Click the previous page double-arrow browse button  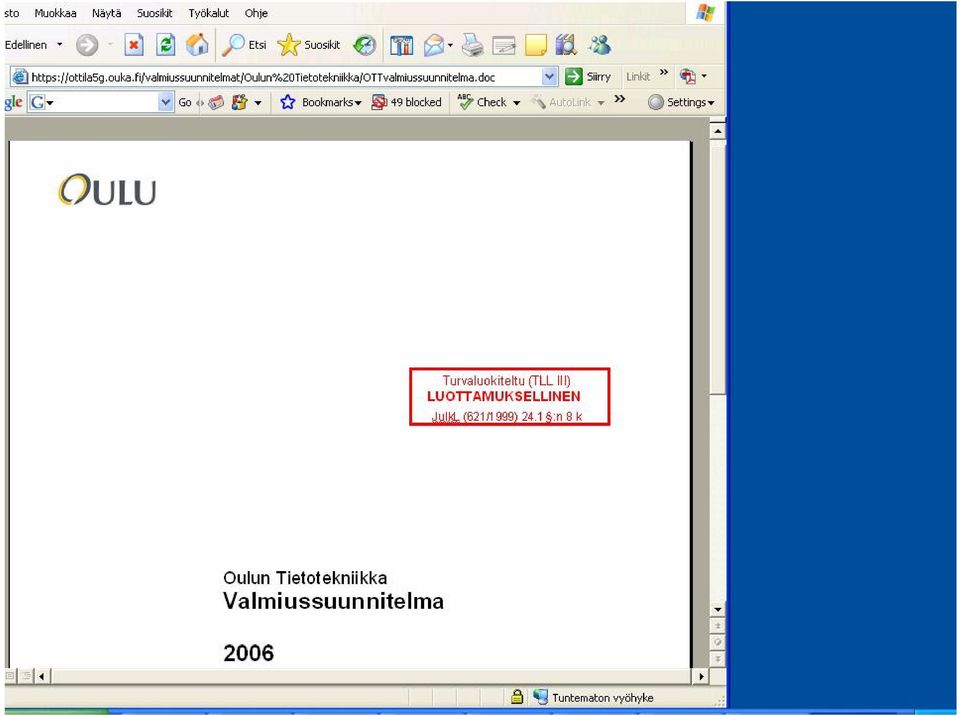tap(717, 625)
